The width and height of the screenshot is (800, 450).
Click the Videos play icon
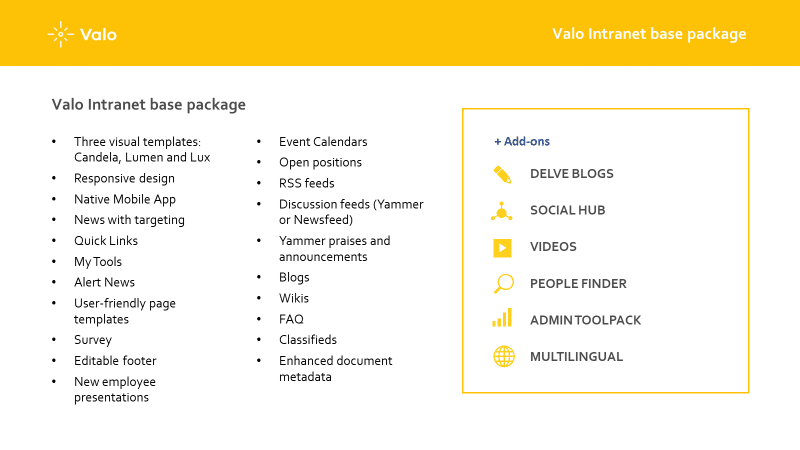click(x=503, y=248)
